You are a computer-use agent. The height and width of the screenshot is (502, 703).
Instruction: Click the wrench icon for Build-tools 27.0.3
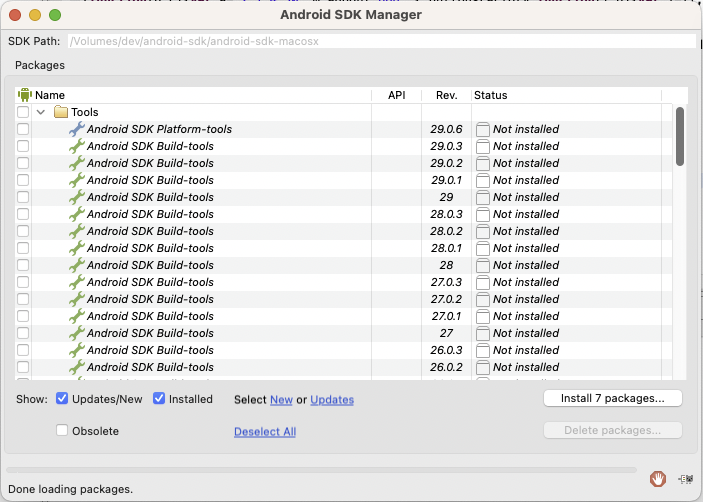[x=77, y=282]
